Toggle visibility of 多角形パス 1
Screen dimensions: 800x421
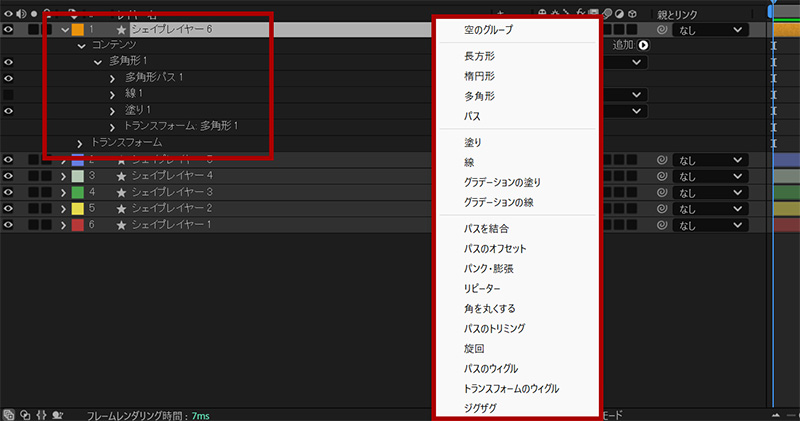pyautogui.click(x=8, y=79)
